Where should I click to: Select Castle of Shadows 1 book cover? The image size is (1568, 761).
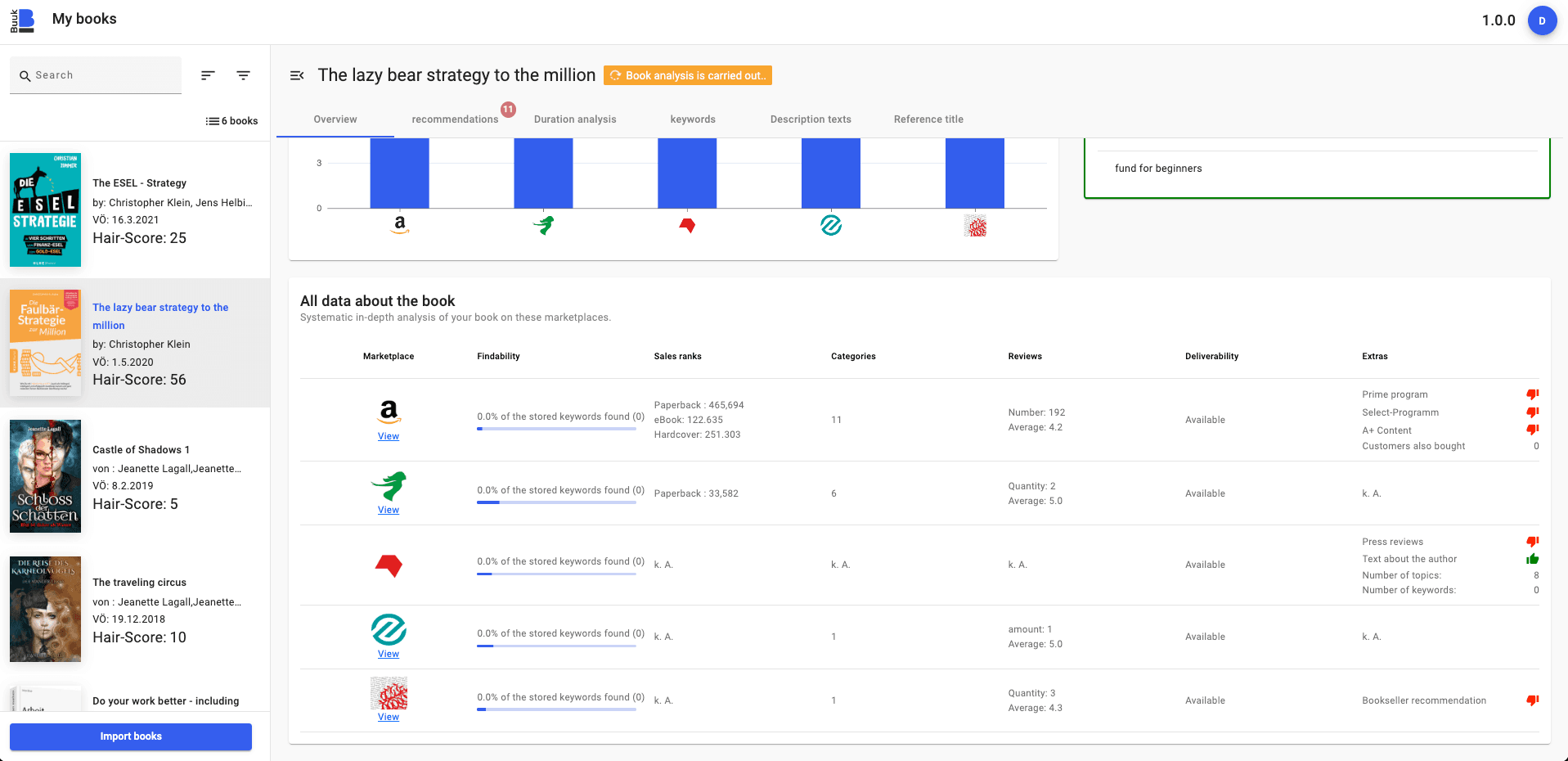[45, 476]
